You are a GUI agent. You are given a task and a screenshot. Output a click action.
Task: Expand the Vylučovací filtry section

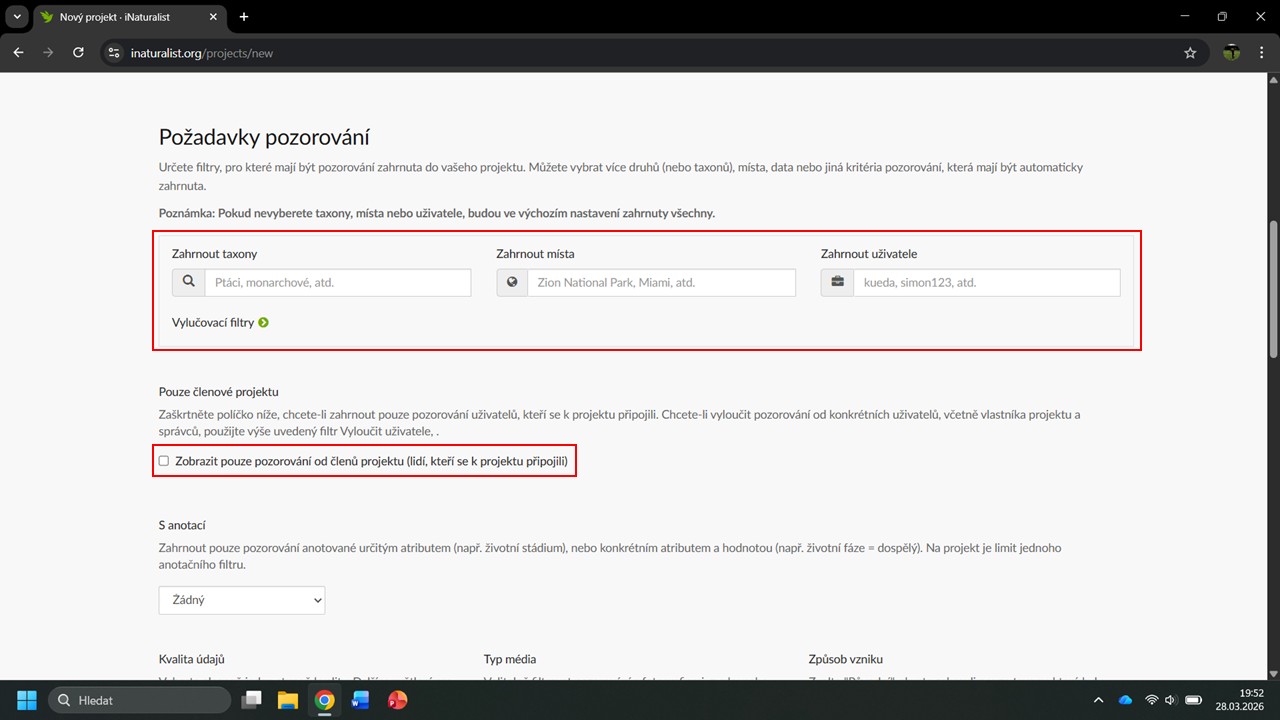point(213,323)
